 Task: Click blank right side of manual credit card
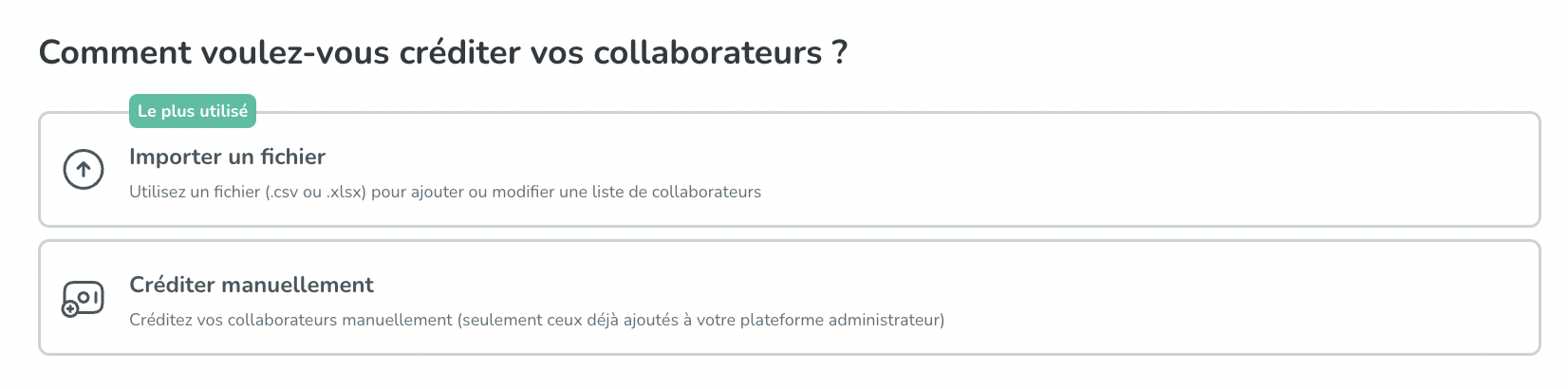(x=1234, y=298)
